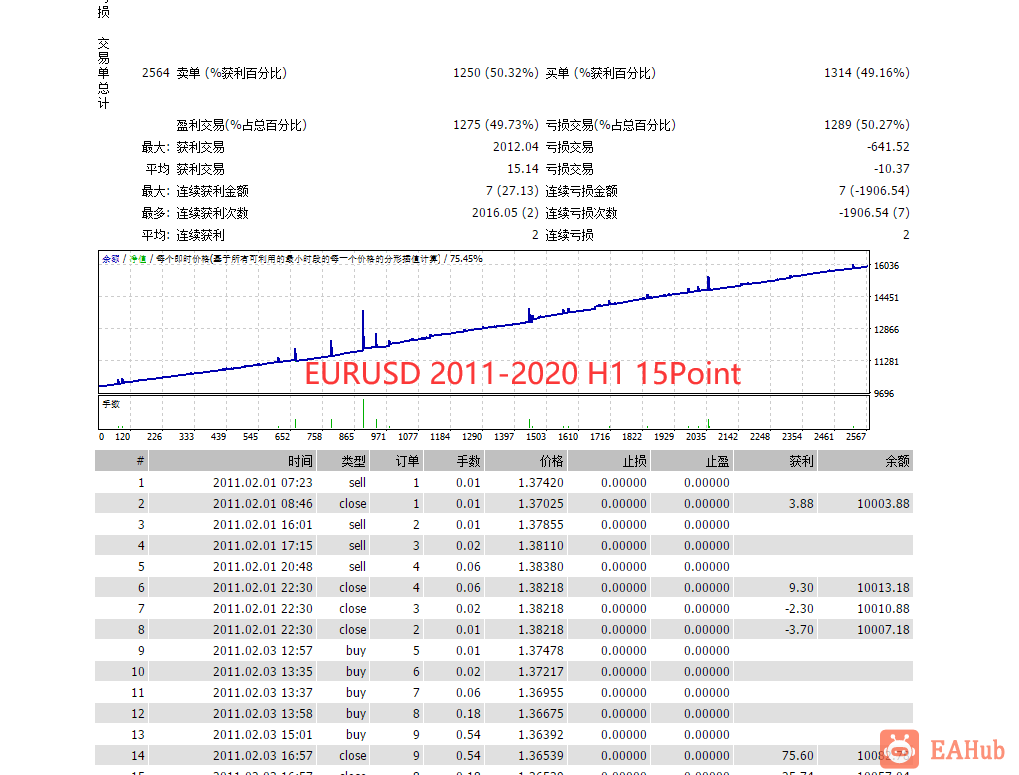
Task: Click y-axis label 16036
Action: click(x=886, y=266)
